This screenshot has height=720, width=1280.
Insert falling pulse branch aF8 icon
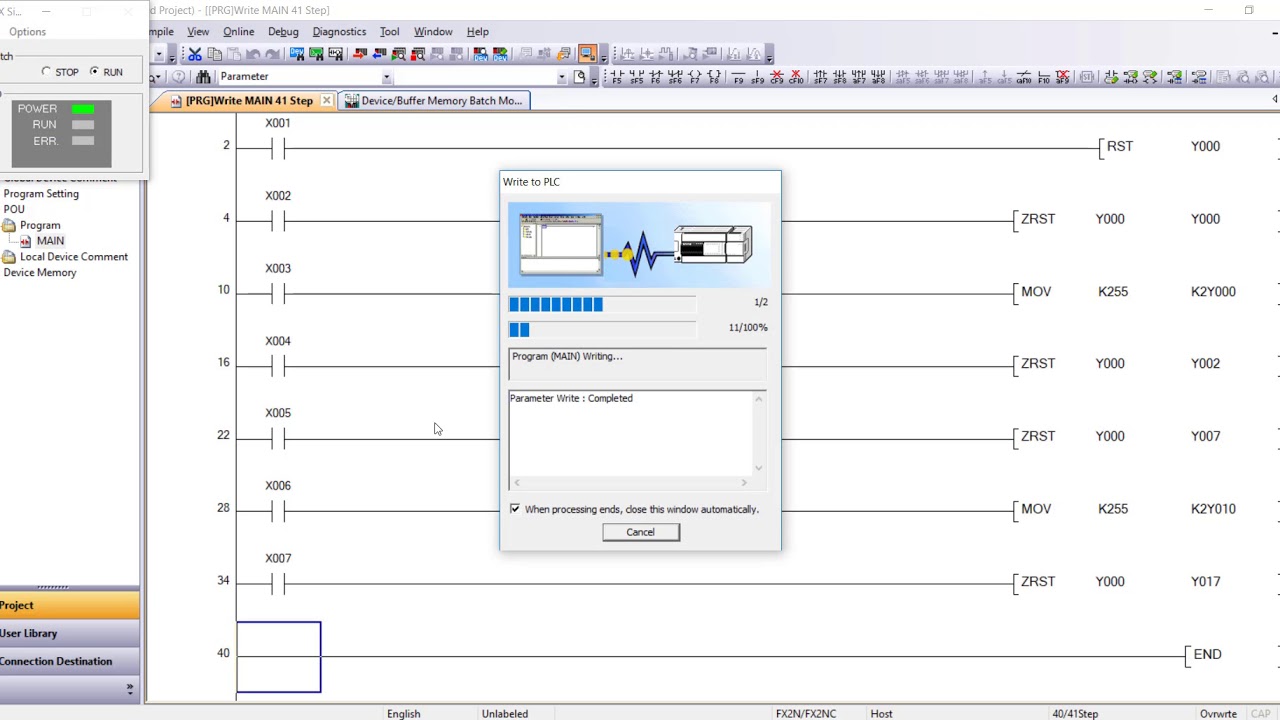click(877, 76)
